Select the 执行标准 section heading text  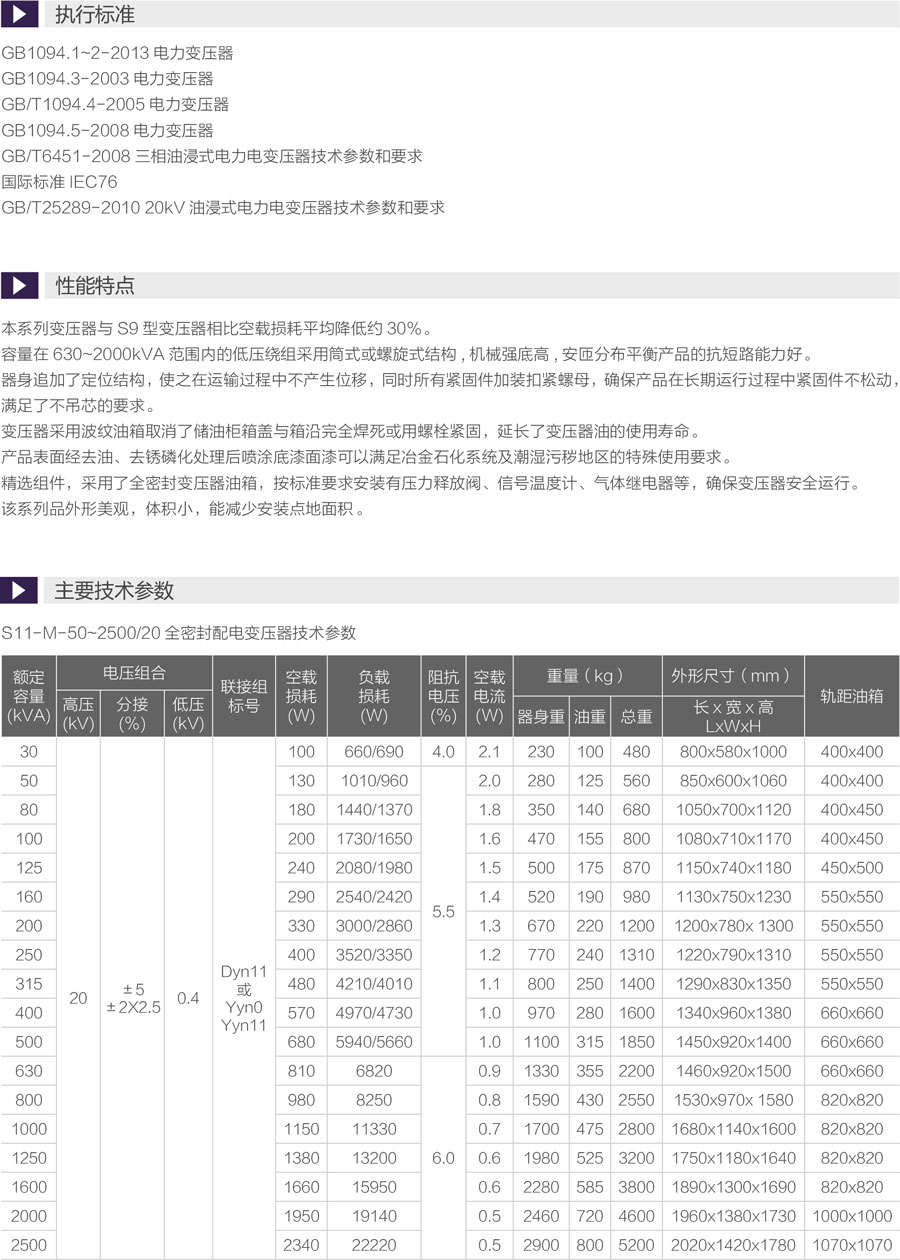click(94, 16)
